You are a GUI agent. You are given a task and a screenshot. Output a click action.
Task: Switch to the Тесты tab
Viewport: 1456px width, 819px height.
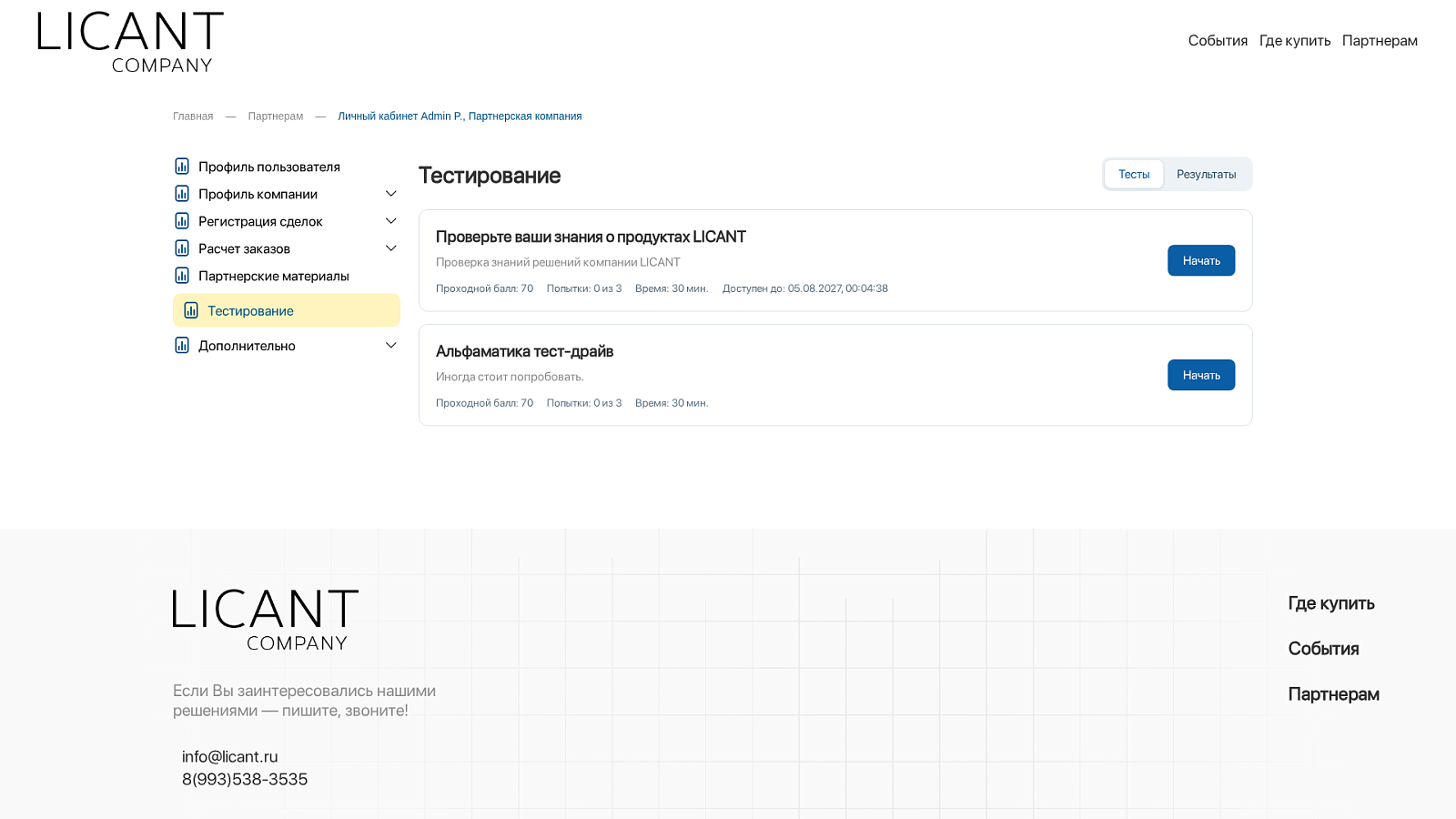[1134, 174]
